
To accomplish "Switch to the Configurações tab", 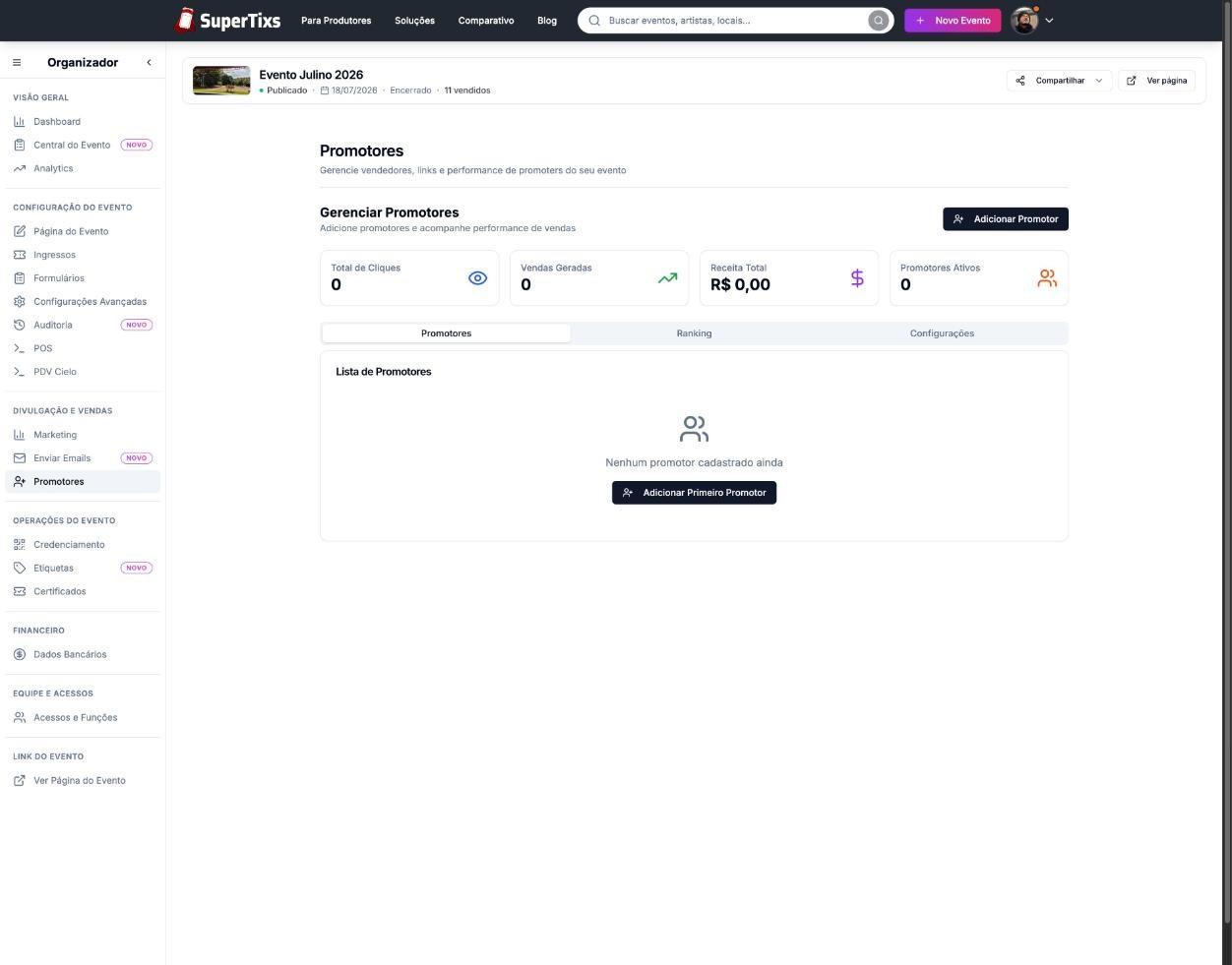I will click(x=942, y=333).
